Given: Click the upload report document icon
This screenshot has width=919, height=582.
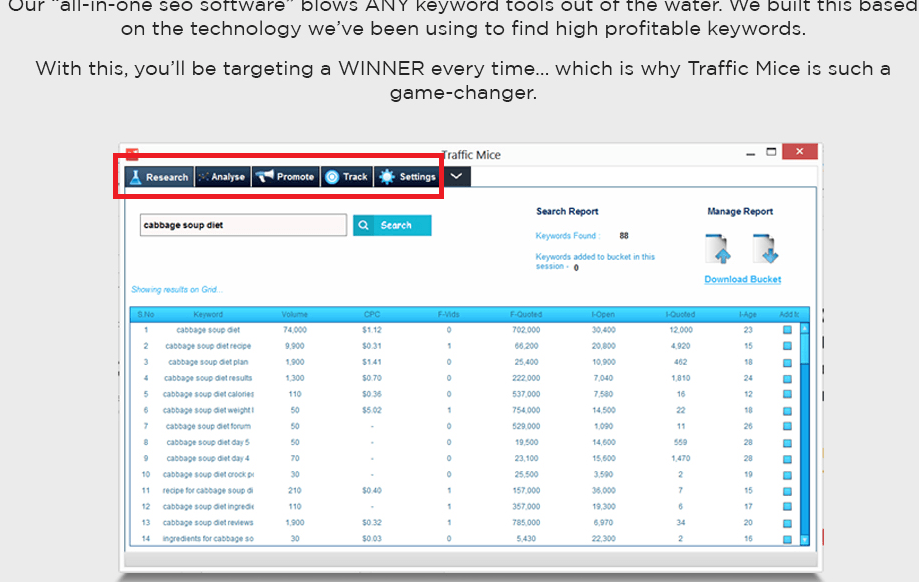Looking at the screenshot, I should coord(718,249).
